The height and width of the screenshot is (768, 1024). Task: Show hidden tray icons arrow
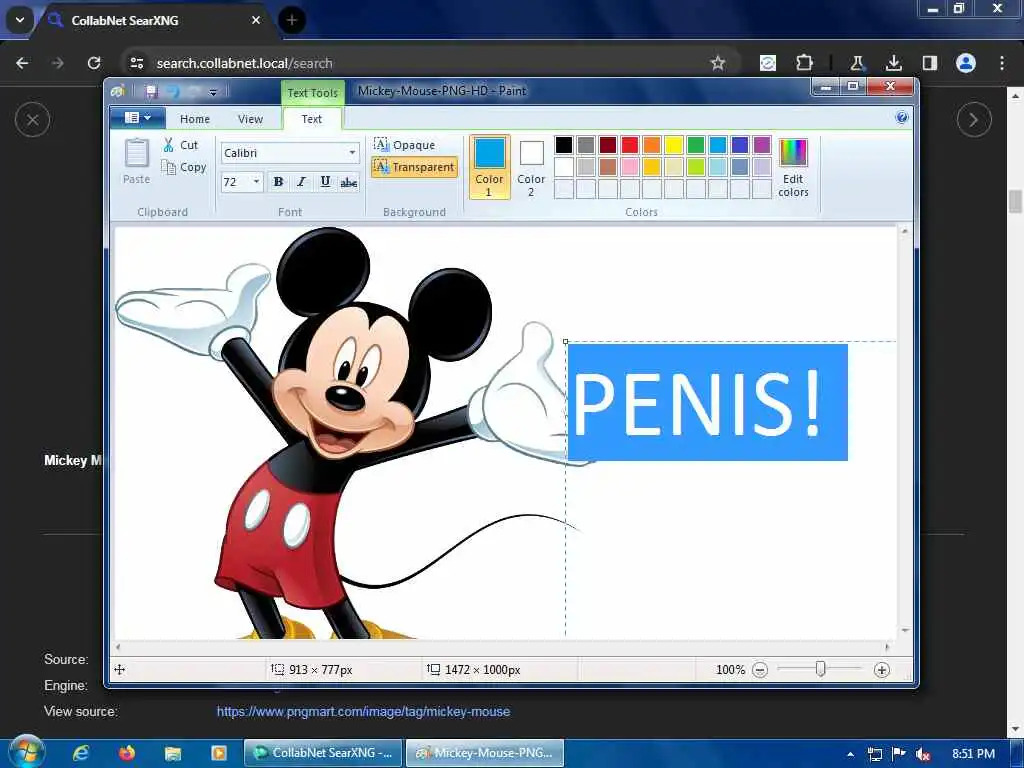click(850, 754)
